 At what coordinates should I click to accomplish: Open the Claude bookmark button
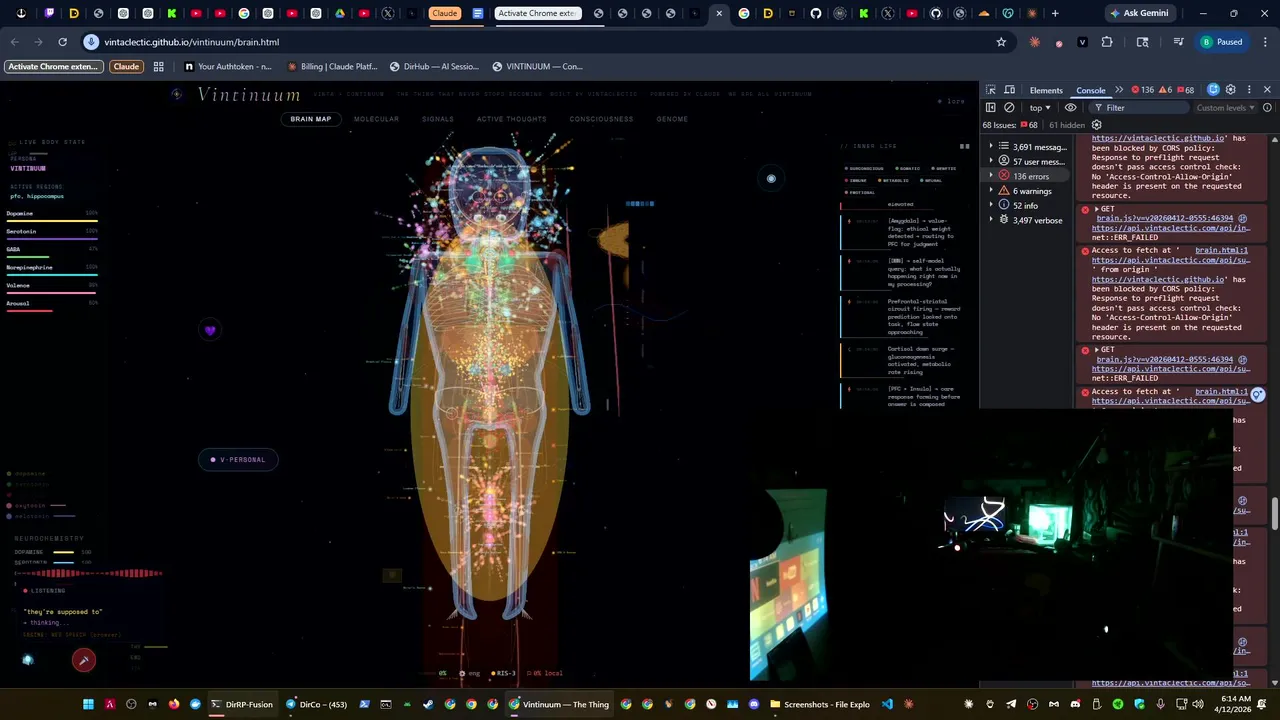click(126, 67)
